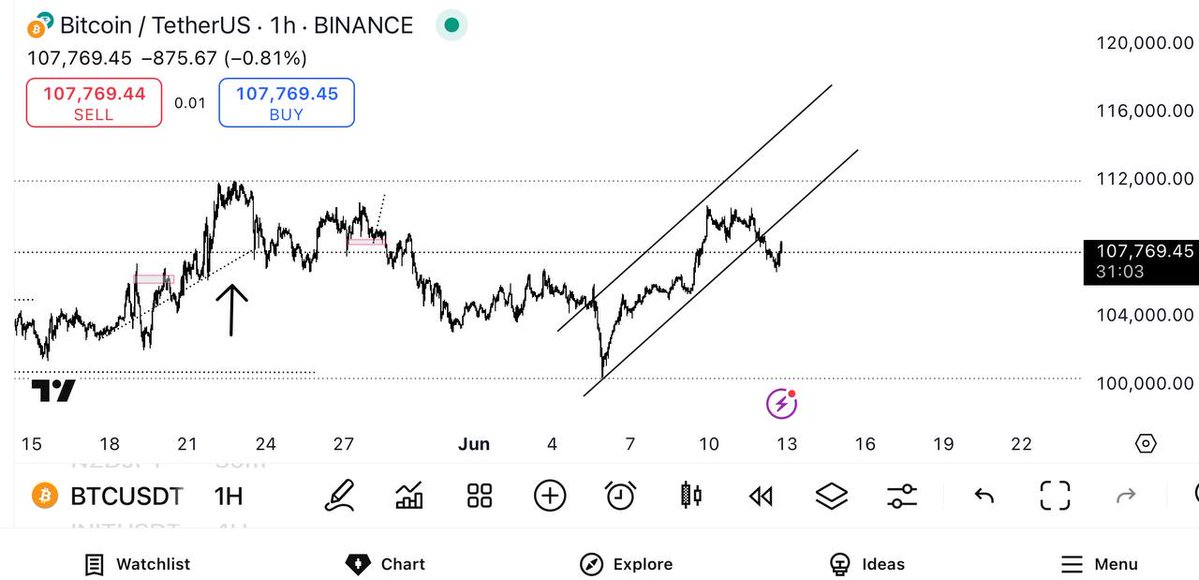The height and width of the screenshot is (580, 1199).
Task: Open the 1H timeframe selector
Action: click(x=229, y=497)
